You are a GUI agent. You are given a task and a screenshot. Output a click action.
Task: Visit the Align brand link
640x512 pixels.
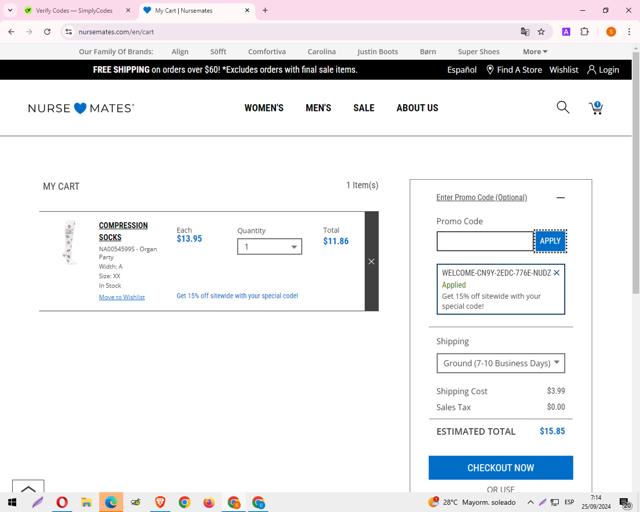tap(180, 51)
